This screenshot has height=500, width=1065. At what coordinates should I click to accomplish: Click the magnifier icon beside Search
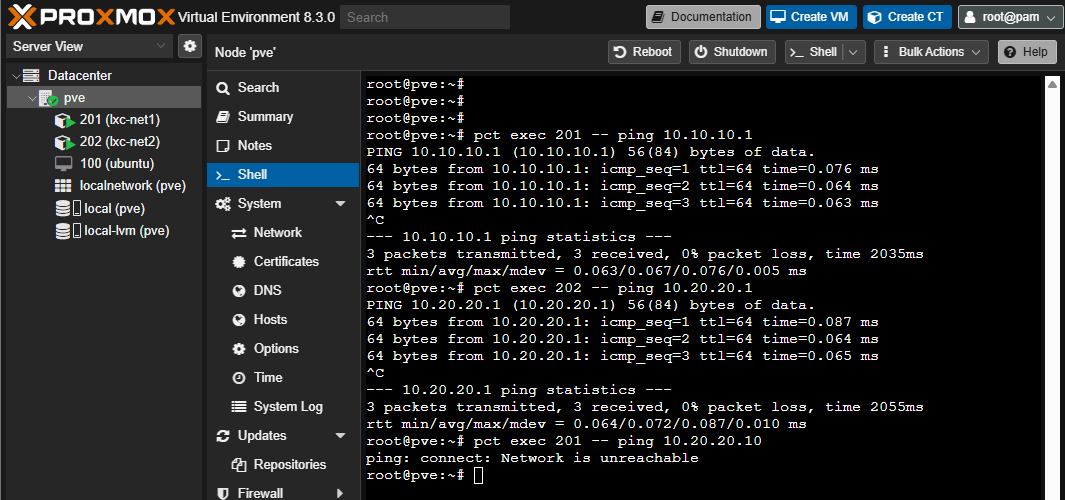[223, 88]
